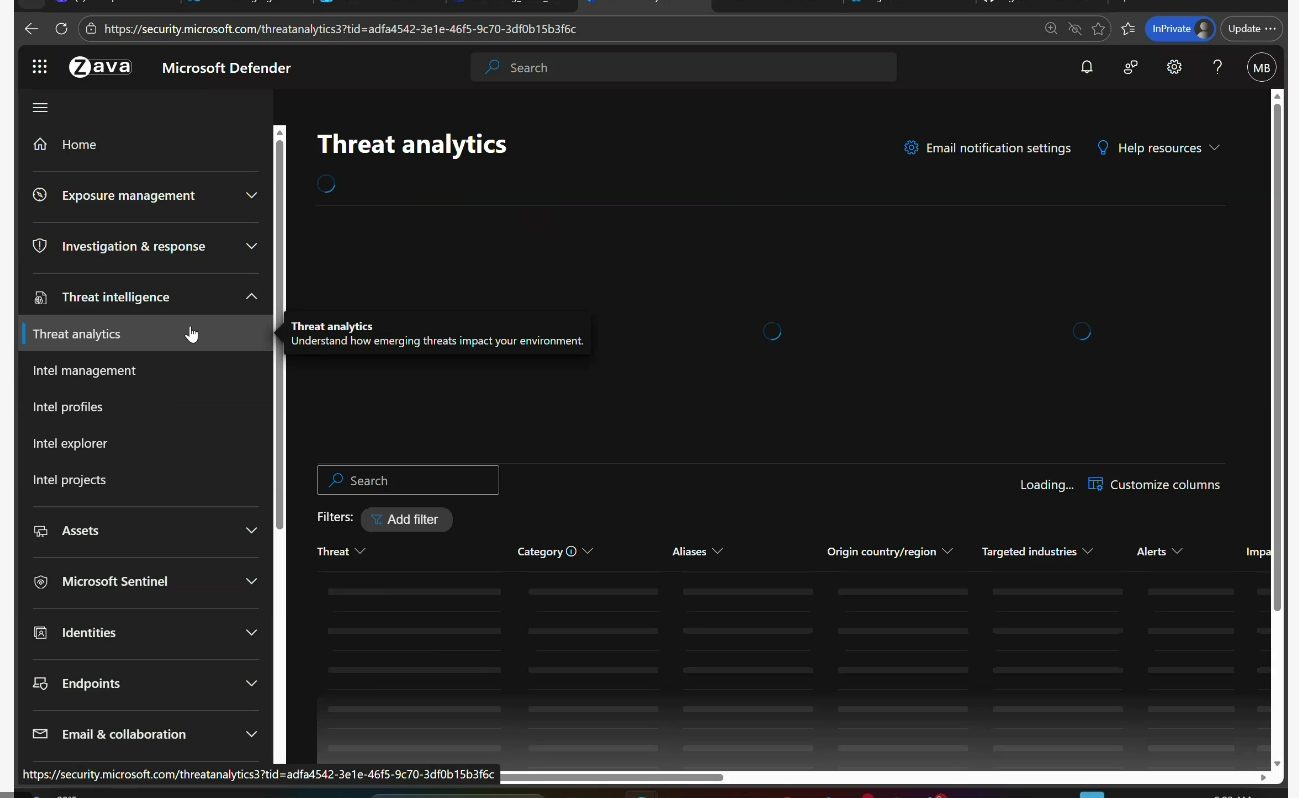Open the Help resources dropdown
The image size is (1299, 798).
pos(1159,148)
